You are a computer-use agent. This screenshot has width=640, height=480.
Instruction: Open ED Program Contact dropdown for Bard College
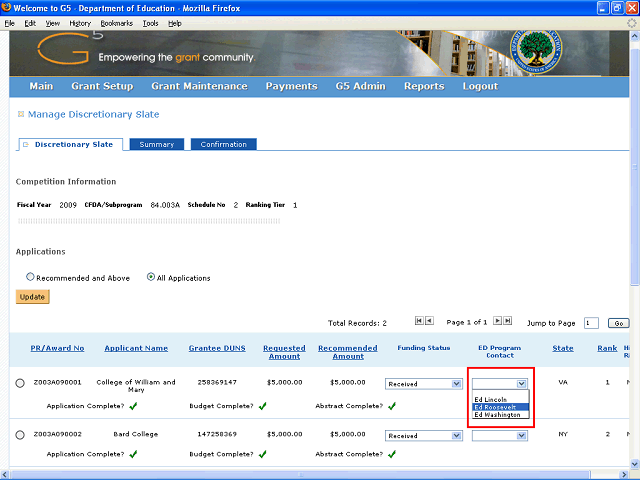pyautogui.click(x=499, y=436)
